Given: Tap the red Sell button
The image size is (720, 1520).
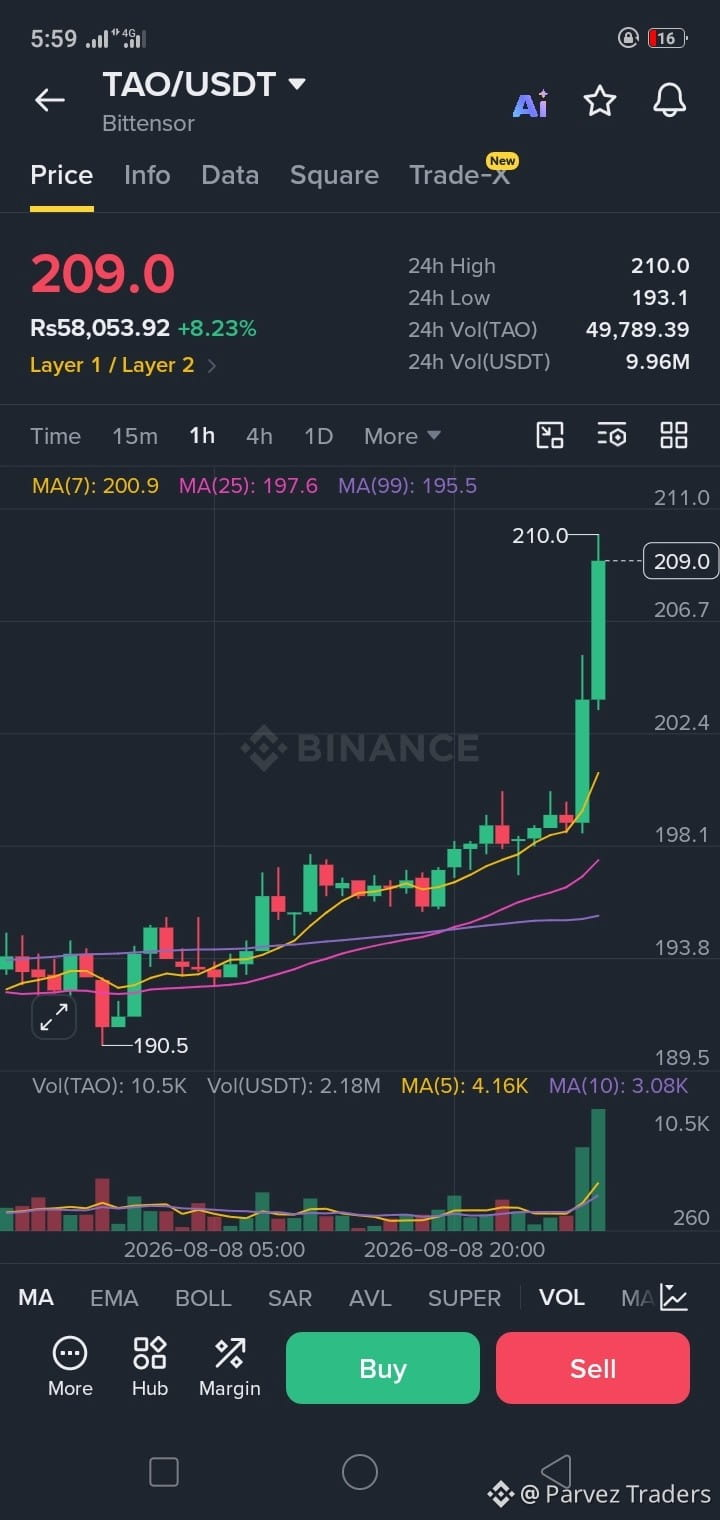Looking at the screenshot, I should 593,1368.
